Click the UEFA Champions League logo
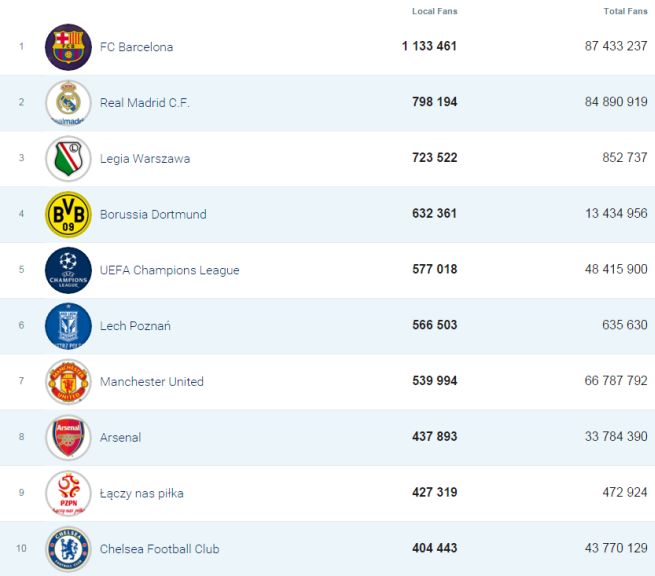The height and width of the screenshot is (576, 655). 68,270
